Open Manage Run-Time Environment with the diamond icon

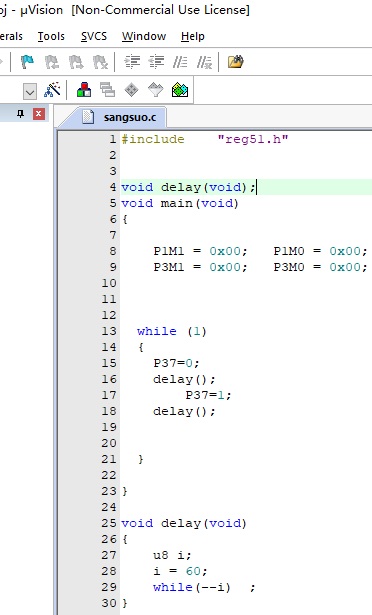point(131,90)
